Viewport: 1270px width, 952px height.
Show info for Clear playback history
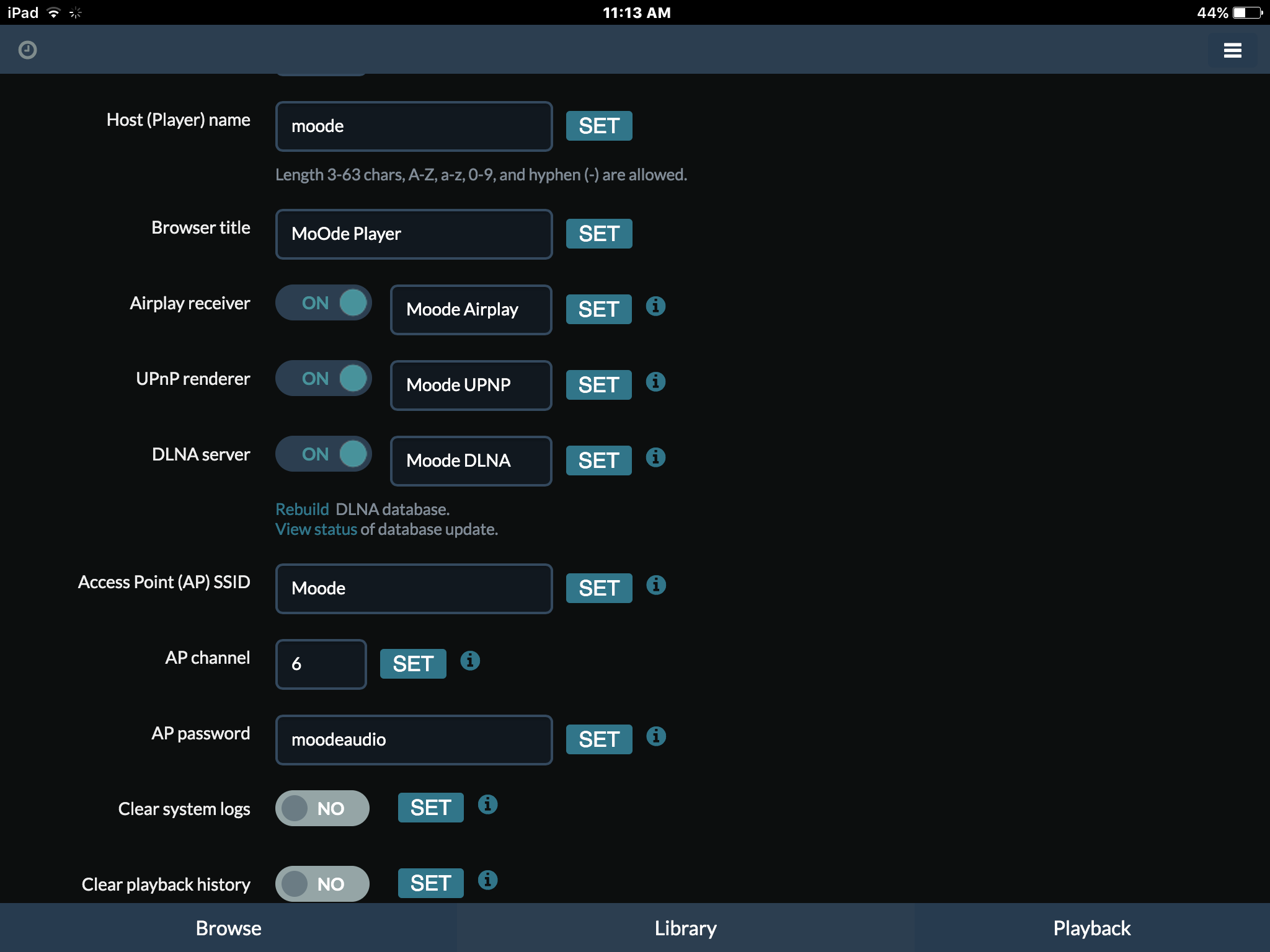pyautogui.click(x=487, y=880)
